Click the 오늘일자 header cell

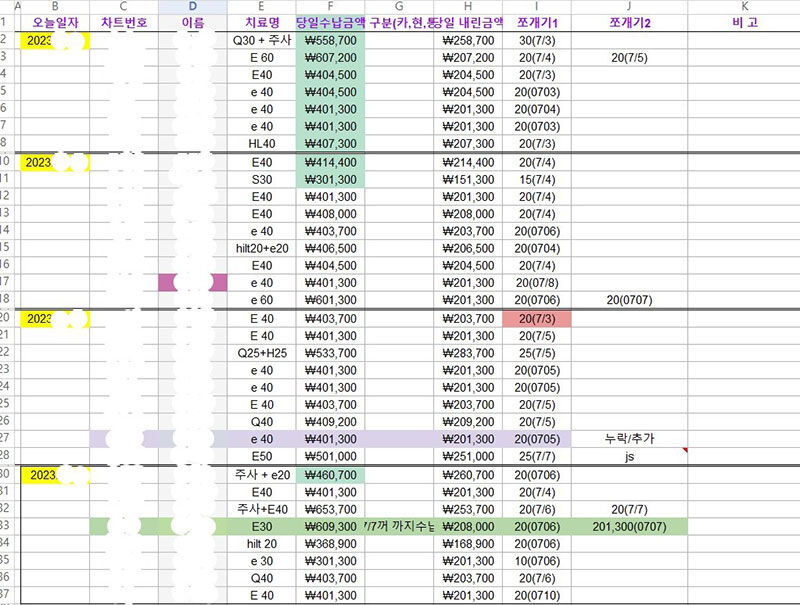click(55, 22)
